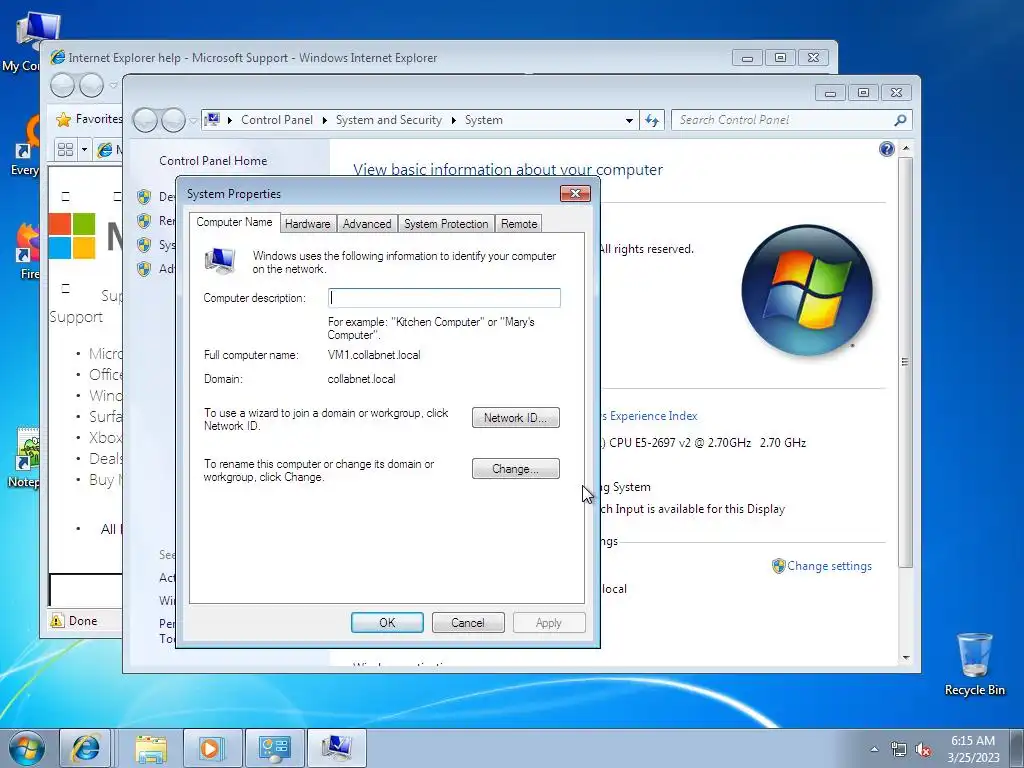Confirm System Properties with OK
Viewport: 1024px width, 768px height.
click(387, 622)
